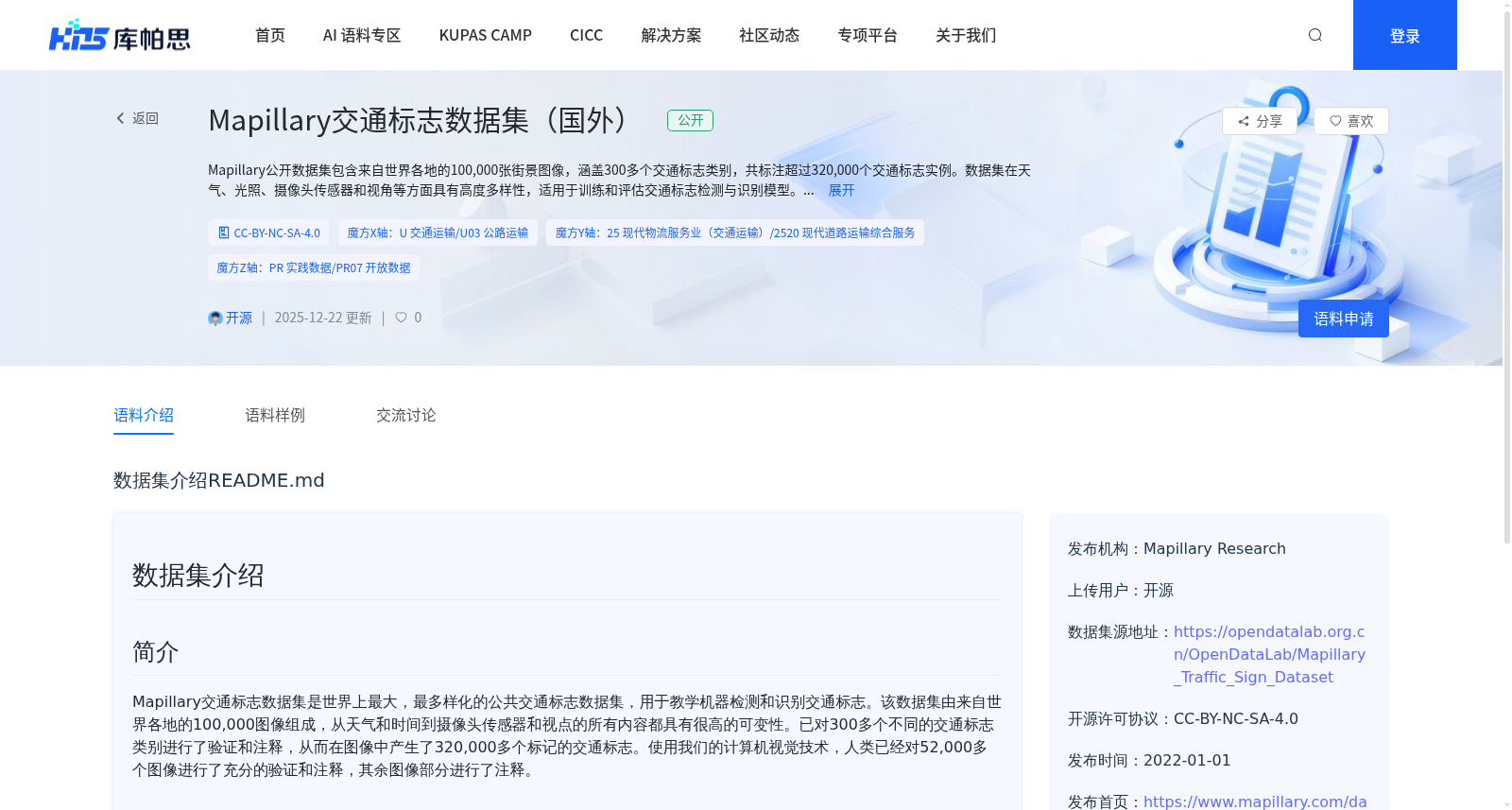Open the 社区动态 menu
Viewport: 1512px width, 810px height.
coord(769,35)
